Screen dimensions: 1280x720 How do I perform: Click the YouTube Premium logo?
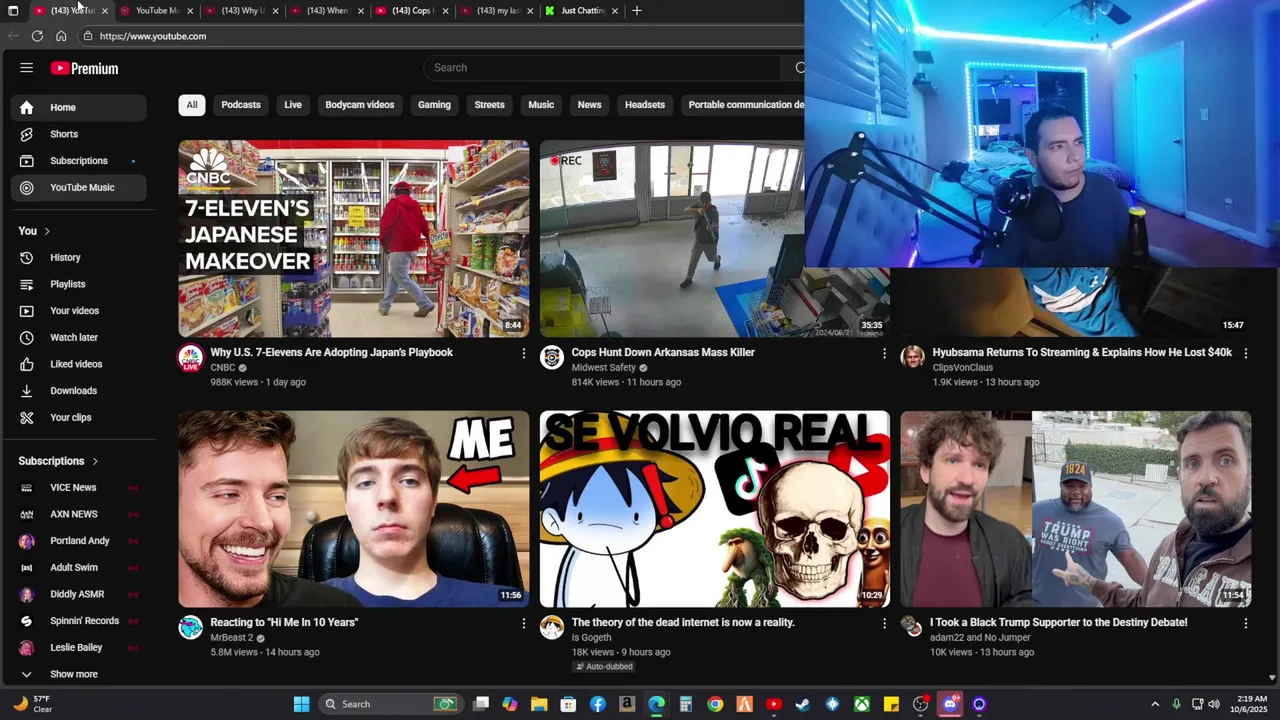tap(85, 68)
